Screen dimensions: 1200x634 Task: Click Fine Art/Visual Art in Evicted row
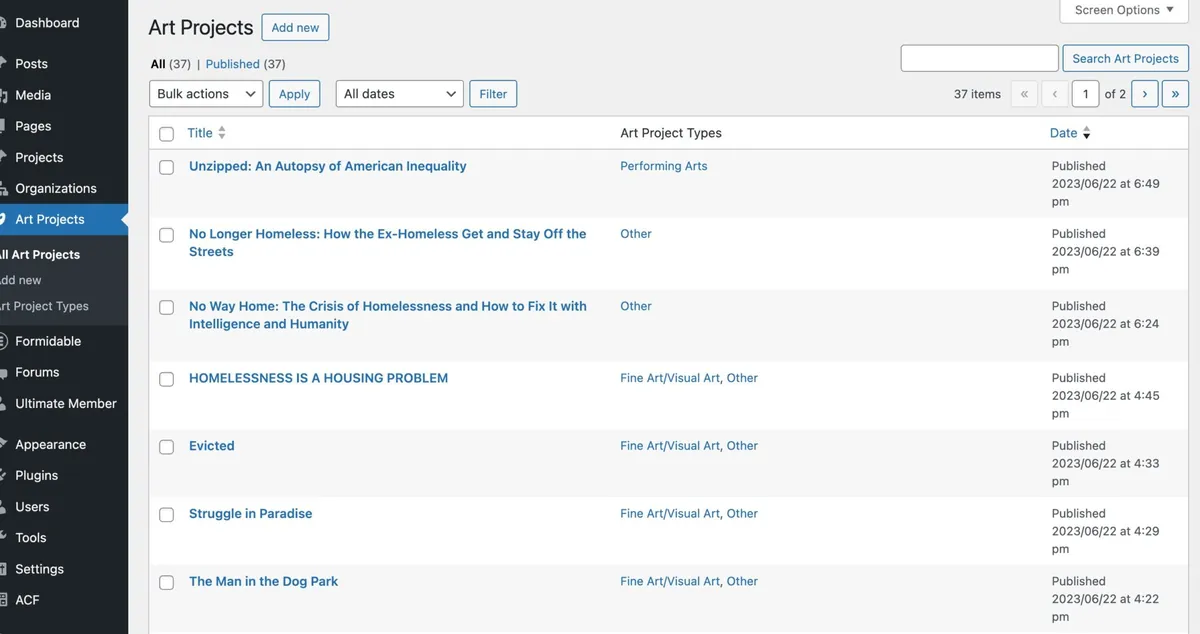(x=669, y=446)
